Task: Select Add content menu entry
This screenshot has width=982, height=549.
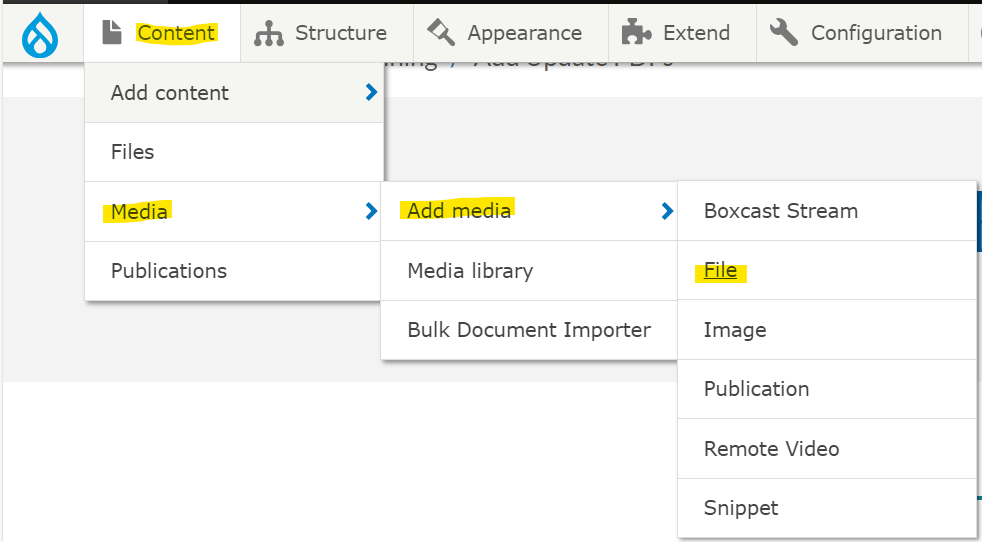Action: click(x=234, y=93)
